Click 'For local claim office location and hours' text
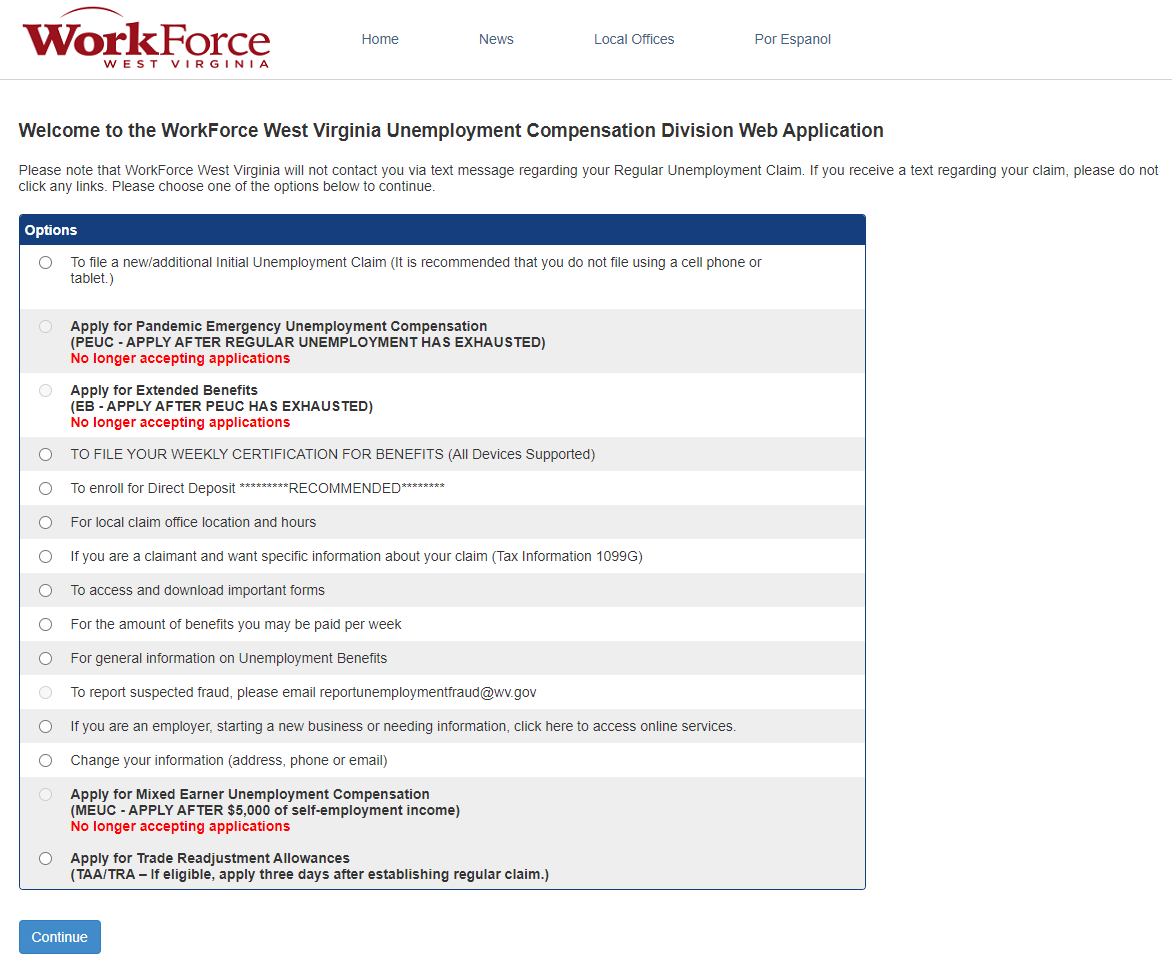The image size is (1172, 958). point(193,522)
